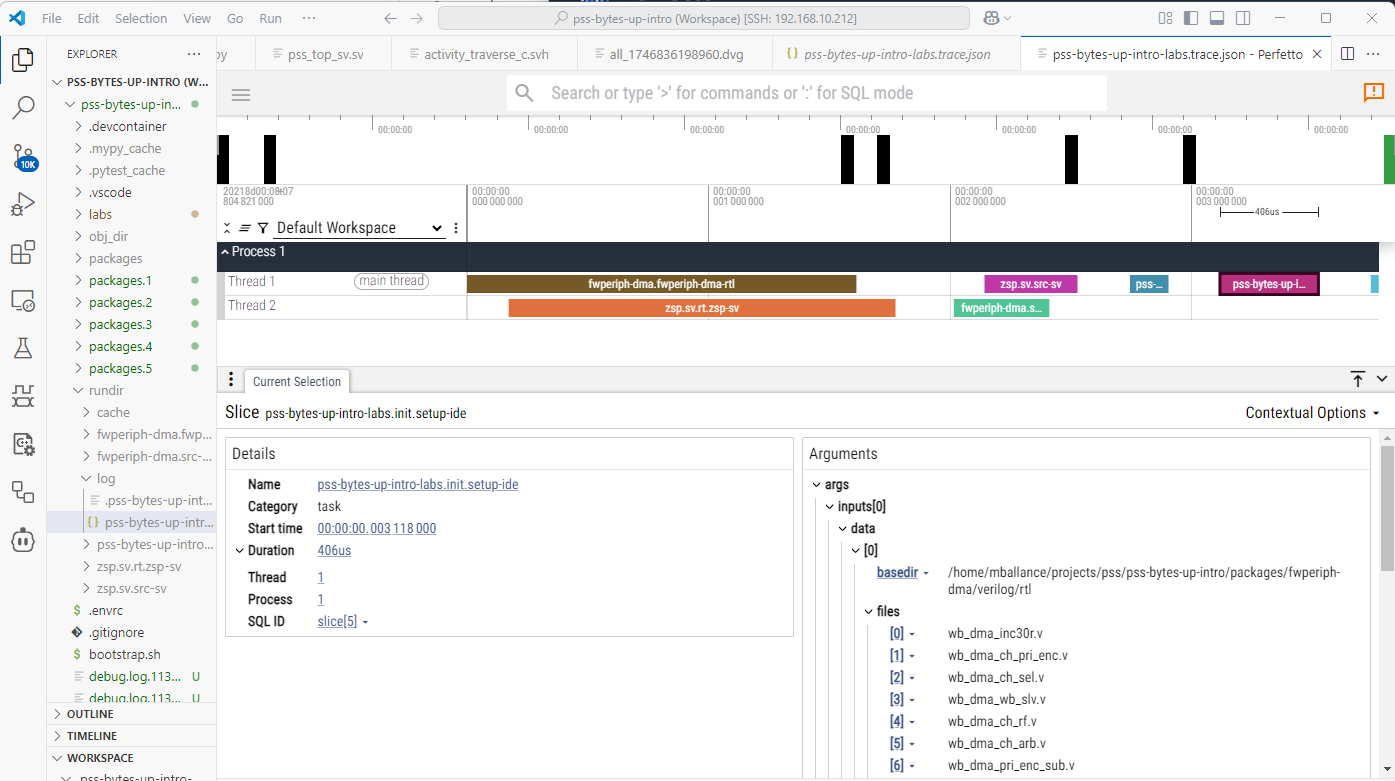
Task: Open the Selection menu
Action: click(x=141, y=18)
